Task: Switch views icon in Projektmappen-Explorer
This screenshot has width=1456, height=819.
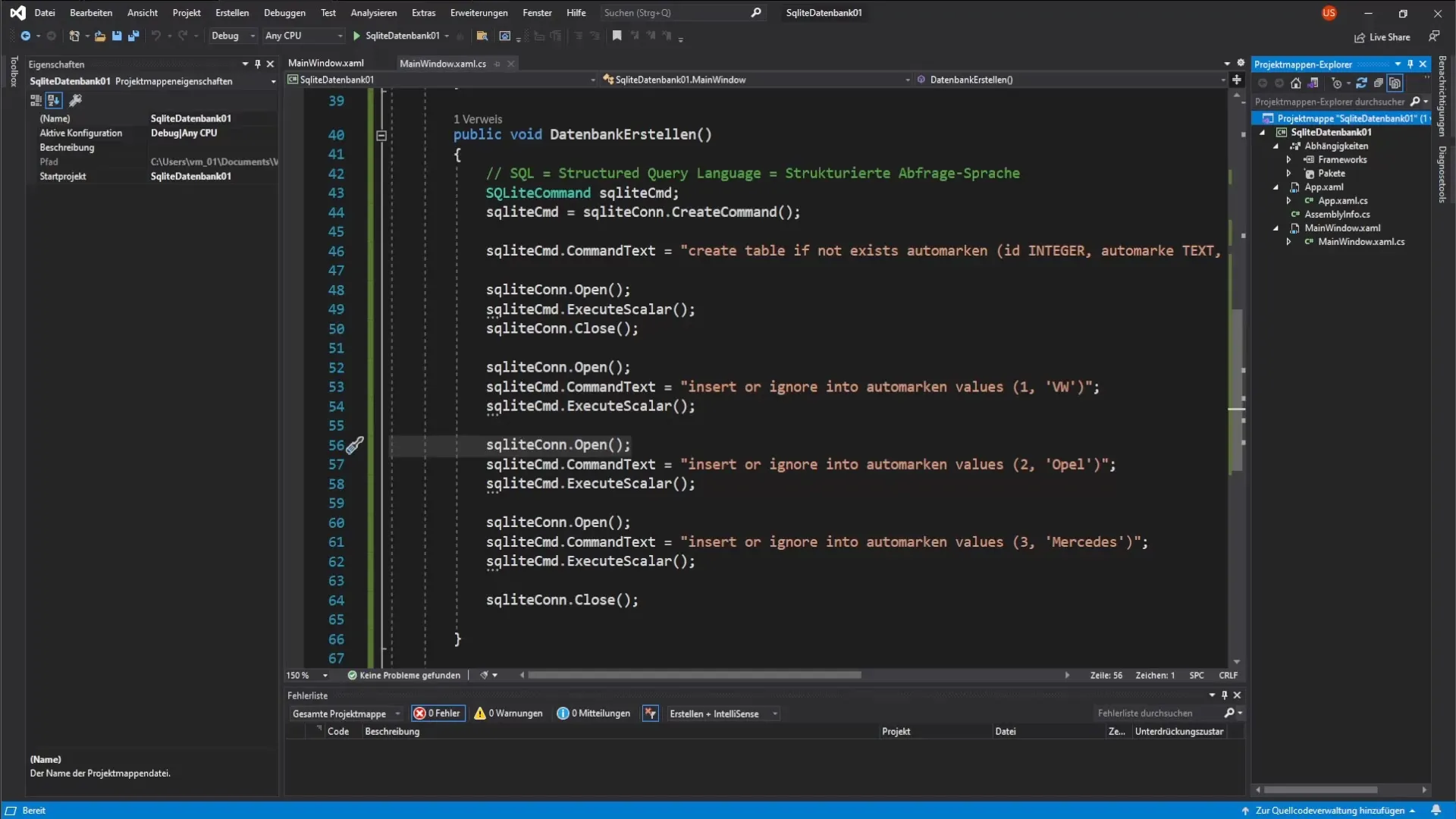Action: coord(1313,83)
